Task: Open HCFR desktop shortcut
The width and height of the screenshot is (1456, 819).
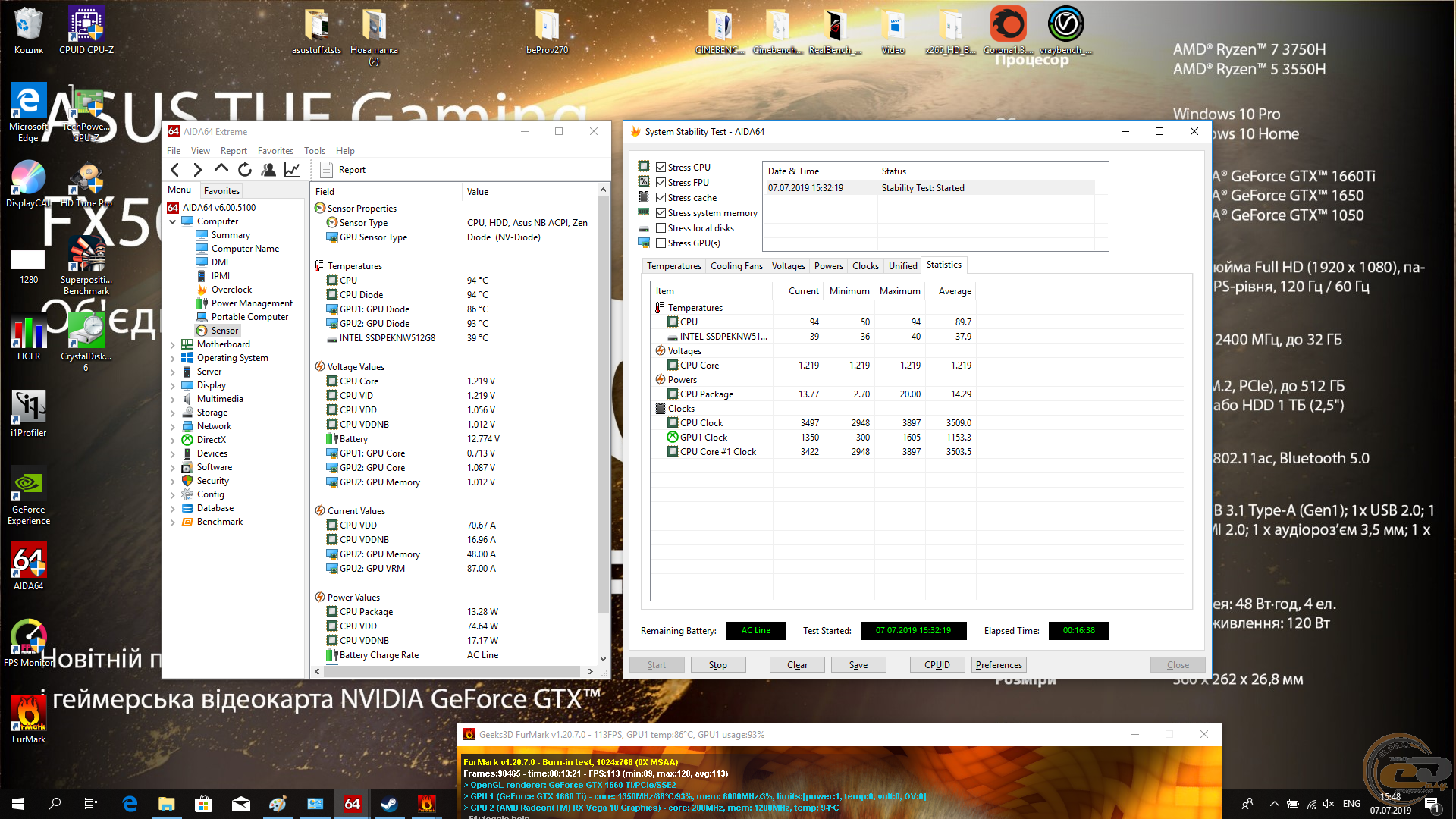Action: click(29, 338)
